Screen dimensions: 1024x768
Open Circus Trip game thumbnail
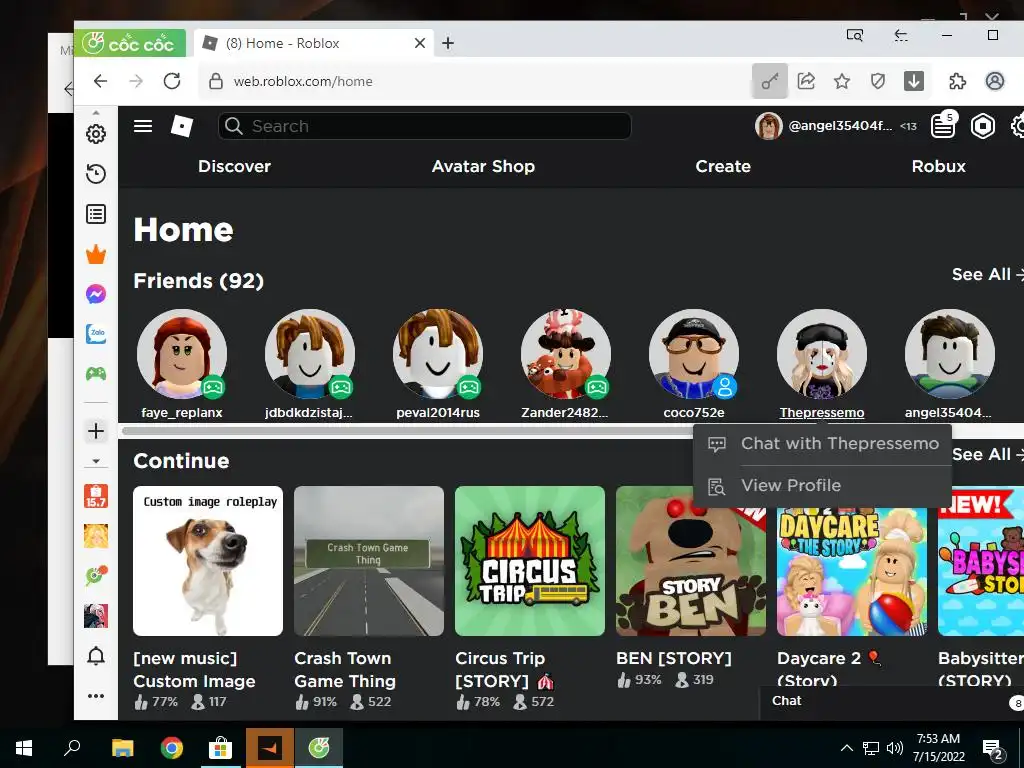[x=530, y=561]
